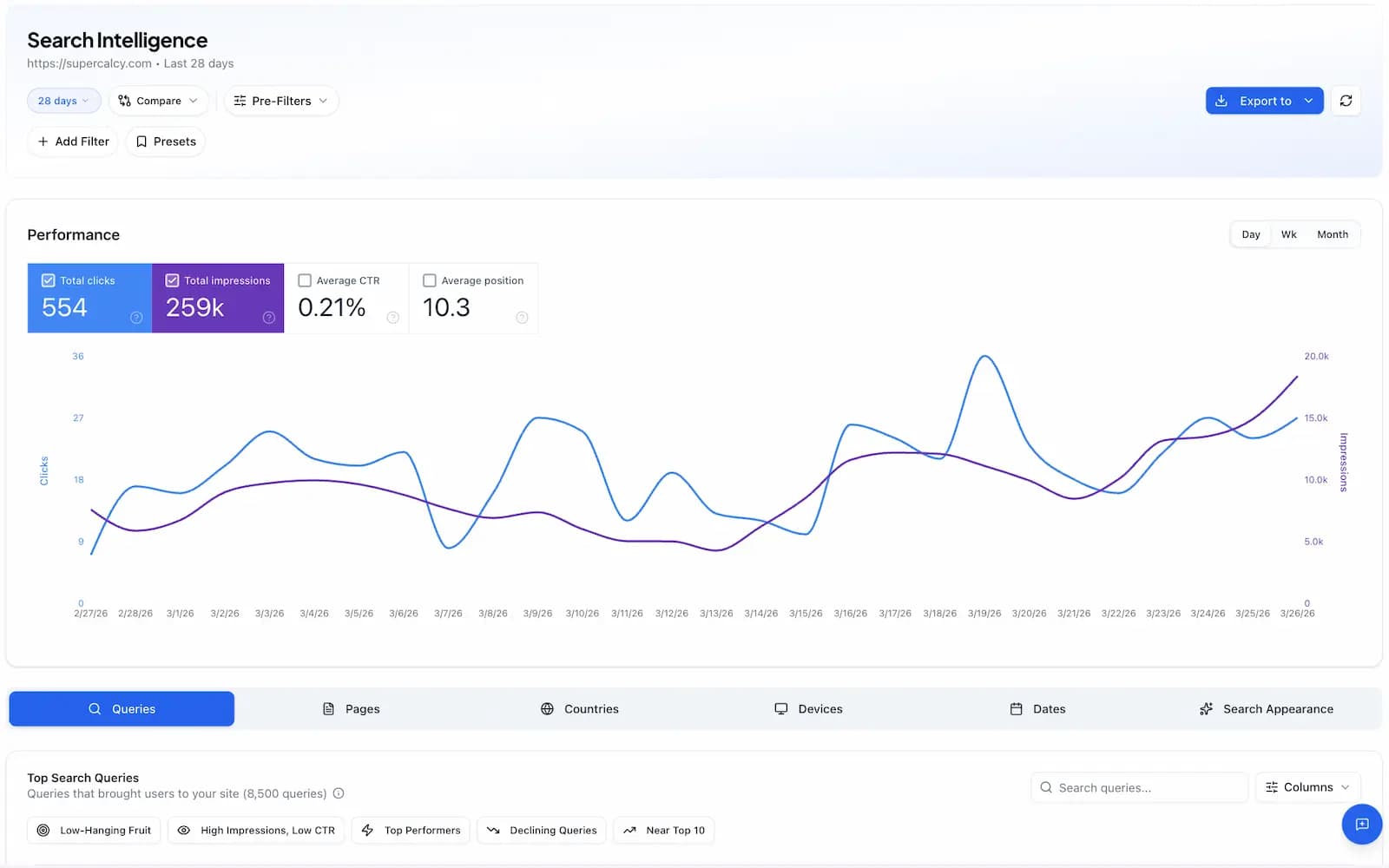Screen dimensions: 1389x868
Task: Click the help icon in Total clicks card
Action: (136, 318)
